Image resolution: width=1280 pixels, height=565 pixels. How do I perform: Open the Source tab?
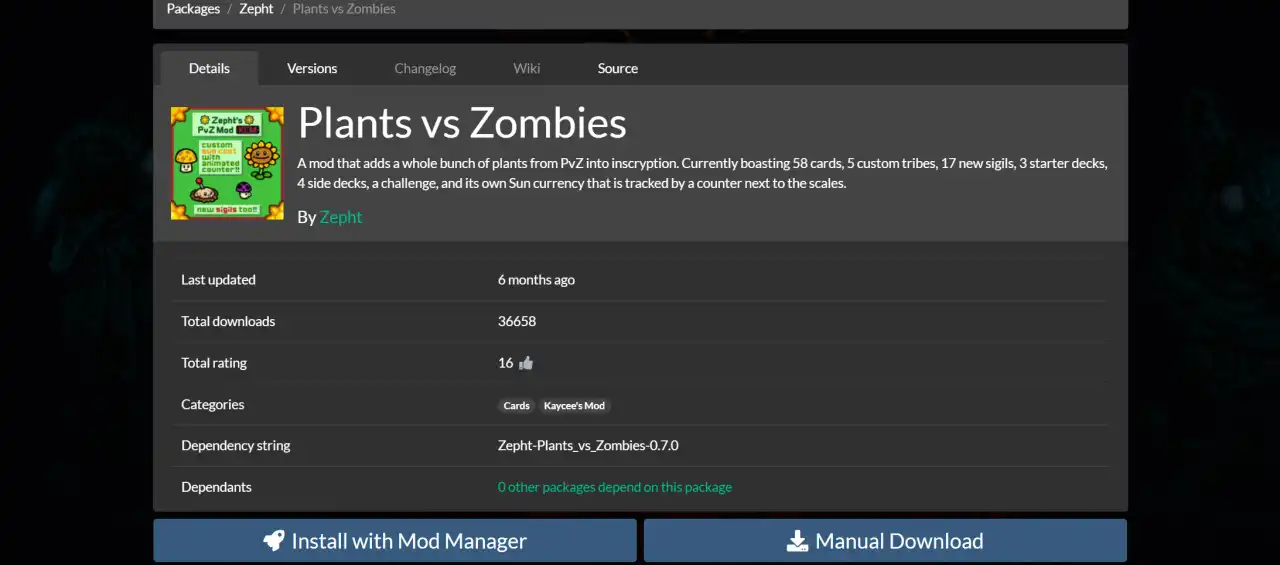click(x=618, y=68)
